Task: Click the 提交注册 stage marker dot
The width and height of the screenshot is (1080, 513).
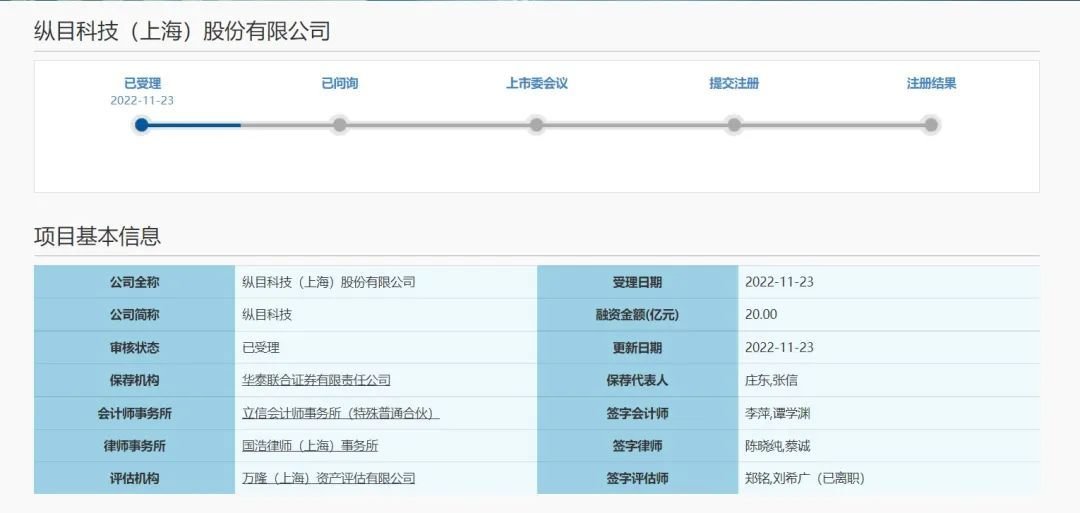Action: 734,125
